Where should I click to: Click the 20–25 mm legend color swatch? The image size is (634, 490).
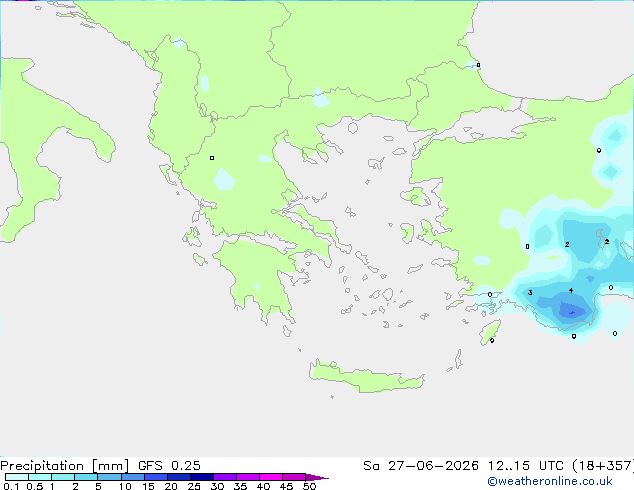click(x=178, y=477)
